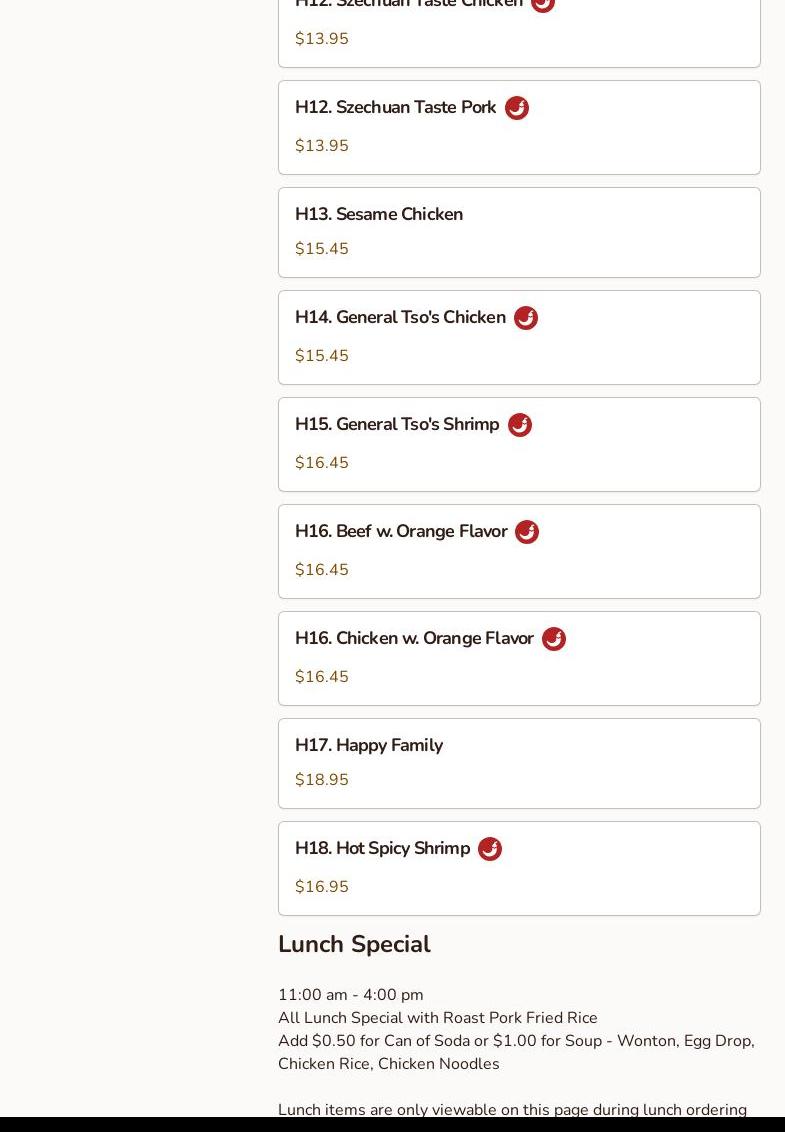Click H12 Szechuan Taste Pork title
Image resolution: width=785 pixels, height=1132 pixels.
(x=395, y=107)
